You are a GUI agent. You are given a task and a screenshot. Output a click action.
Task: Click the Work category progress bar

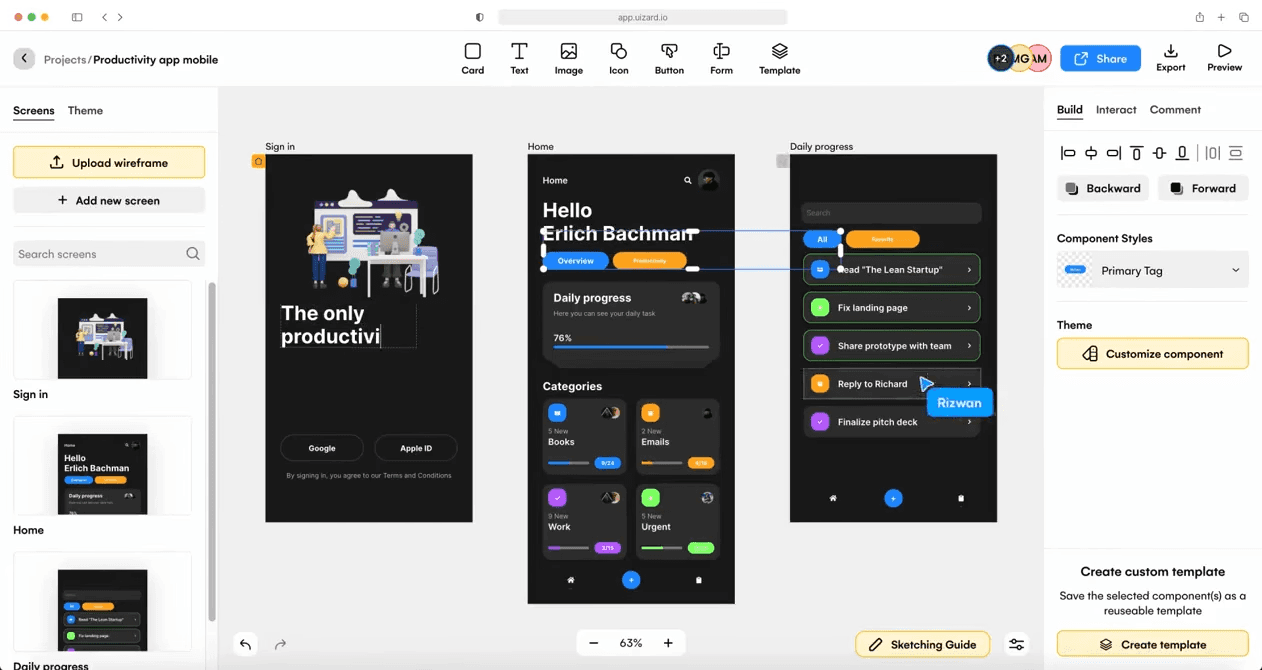pos(568,548)
